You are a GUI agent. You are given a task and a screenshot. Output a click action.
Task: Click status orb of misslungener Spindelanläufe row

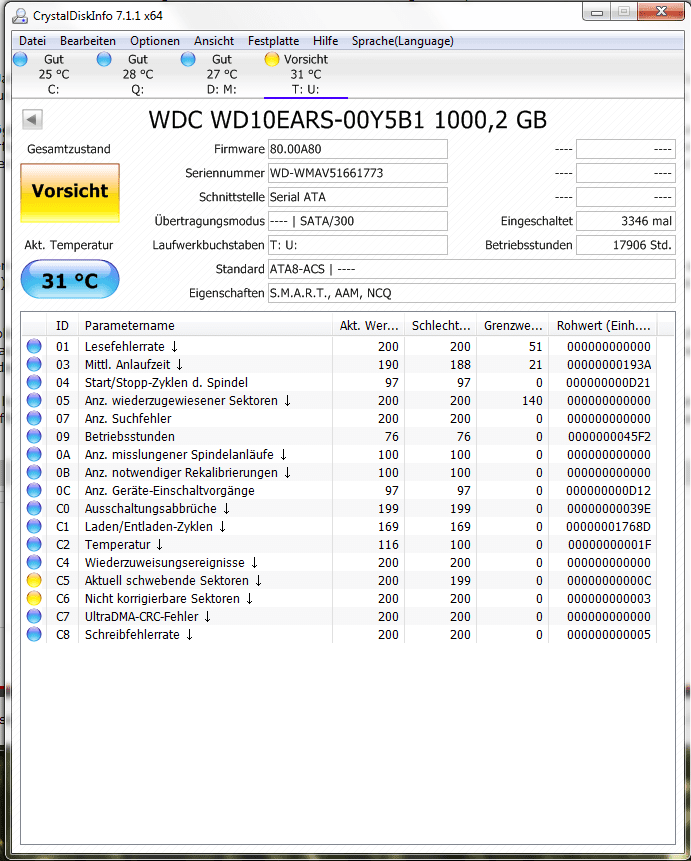point(34,455)
